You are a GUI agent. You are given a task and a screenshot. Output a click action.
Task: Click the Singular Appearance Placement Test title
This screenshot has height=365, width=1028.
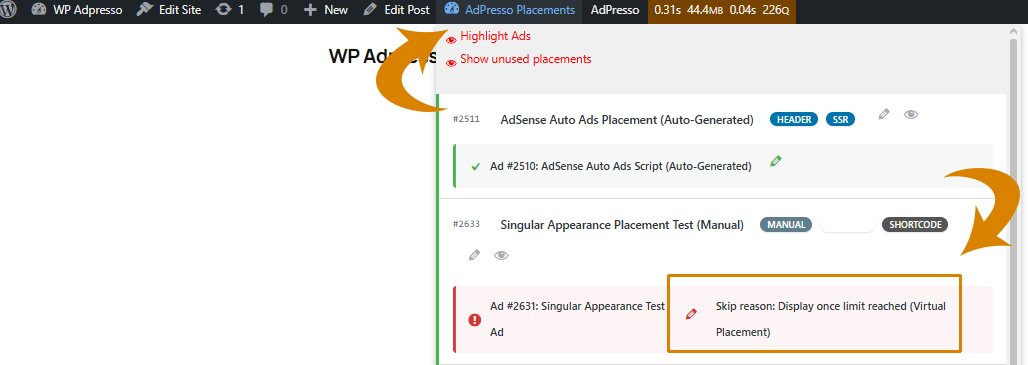pyautogui.click(x=622, y=225)
